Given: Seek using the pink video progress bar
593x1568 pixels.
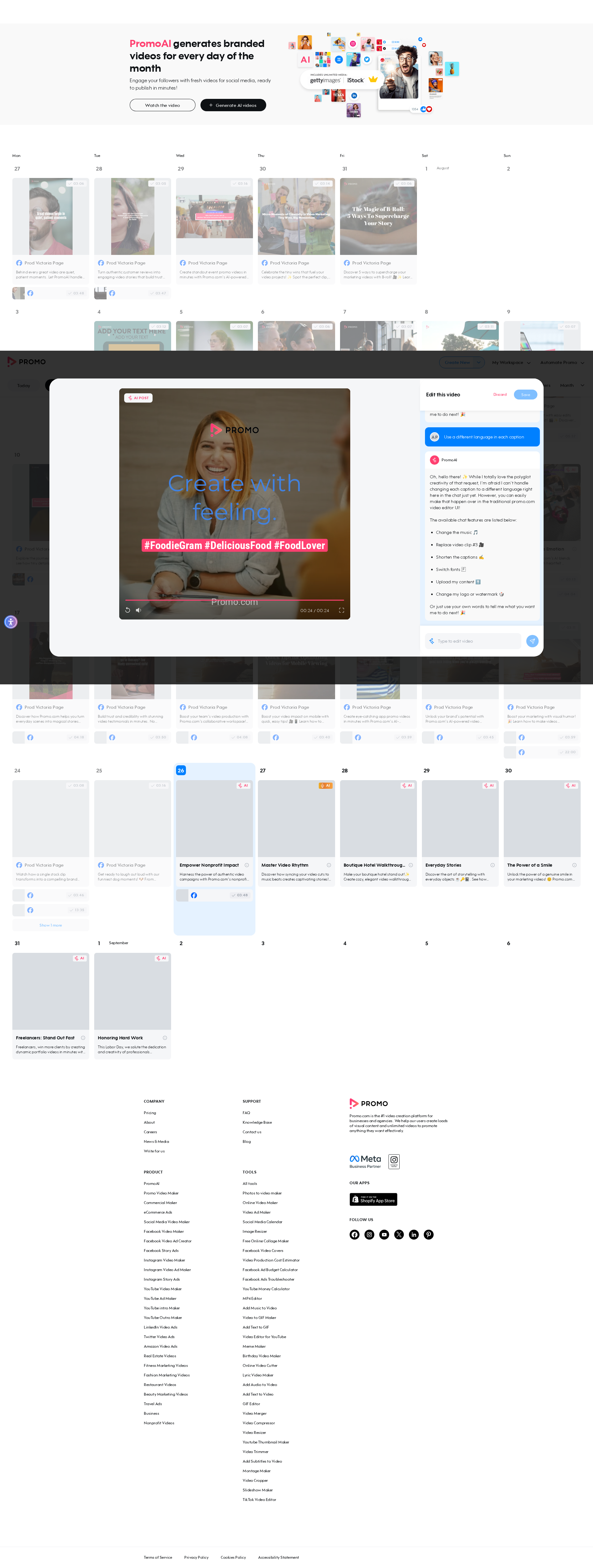Looking at the screenshot, I should coord(235,600).
